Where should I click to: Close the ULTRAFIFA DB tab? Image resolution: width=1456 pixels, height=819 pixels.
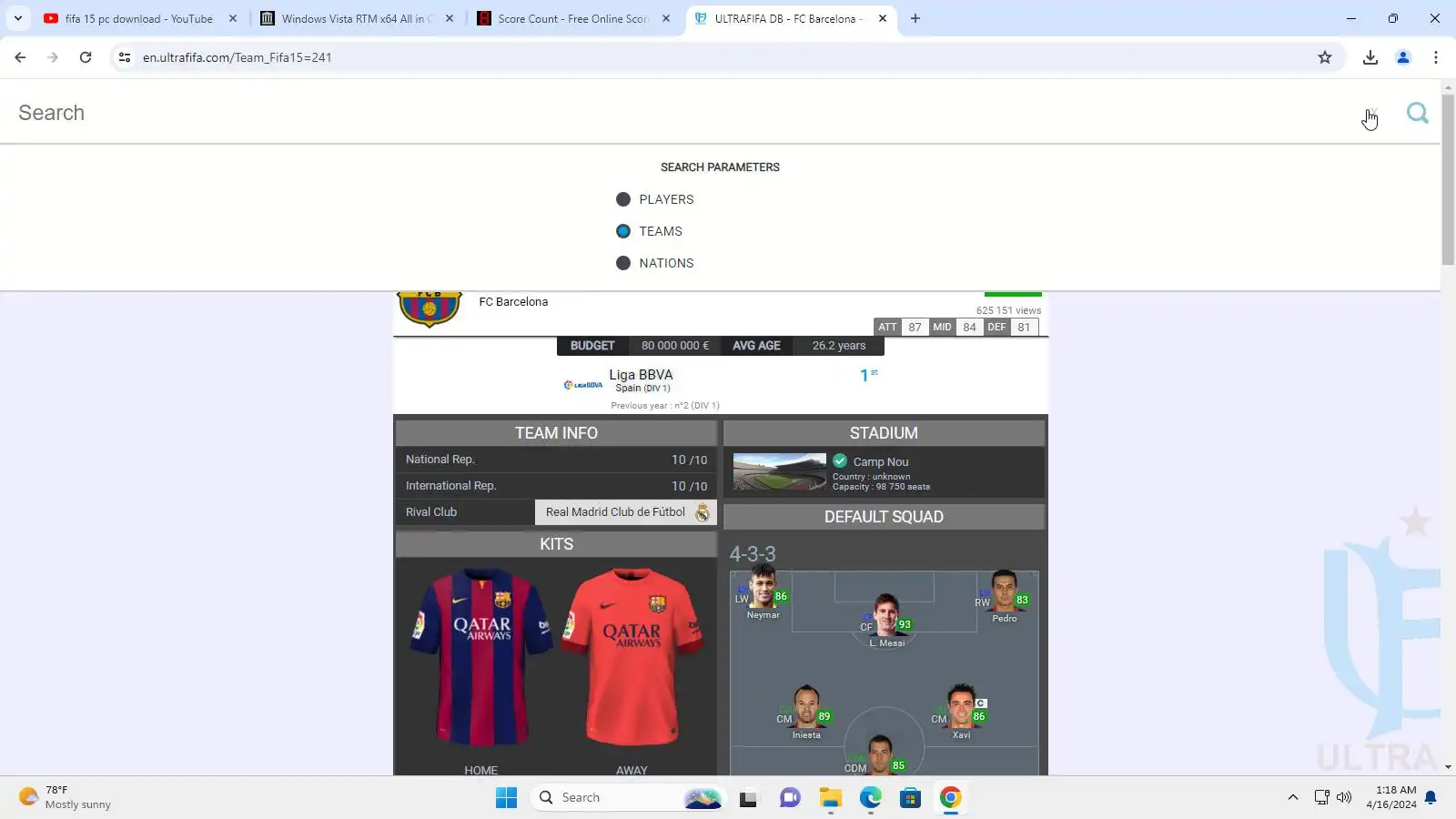point(883,18)
